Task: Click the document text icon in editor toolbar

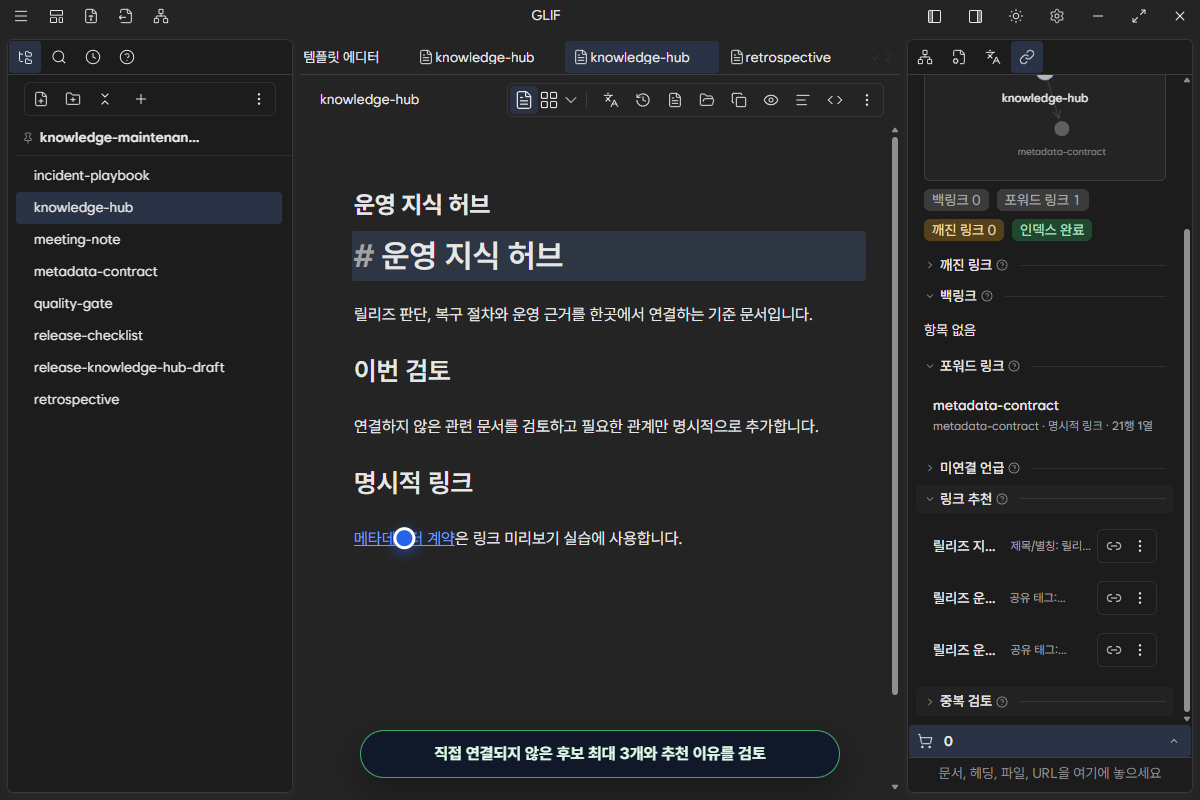Action: click(x=675, y=100)
